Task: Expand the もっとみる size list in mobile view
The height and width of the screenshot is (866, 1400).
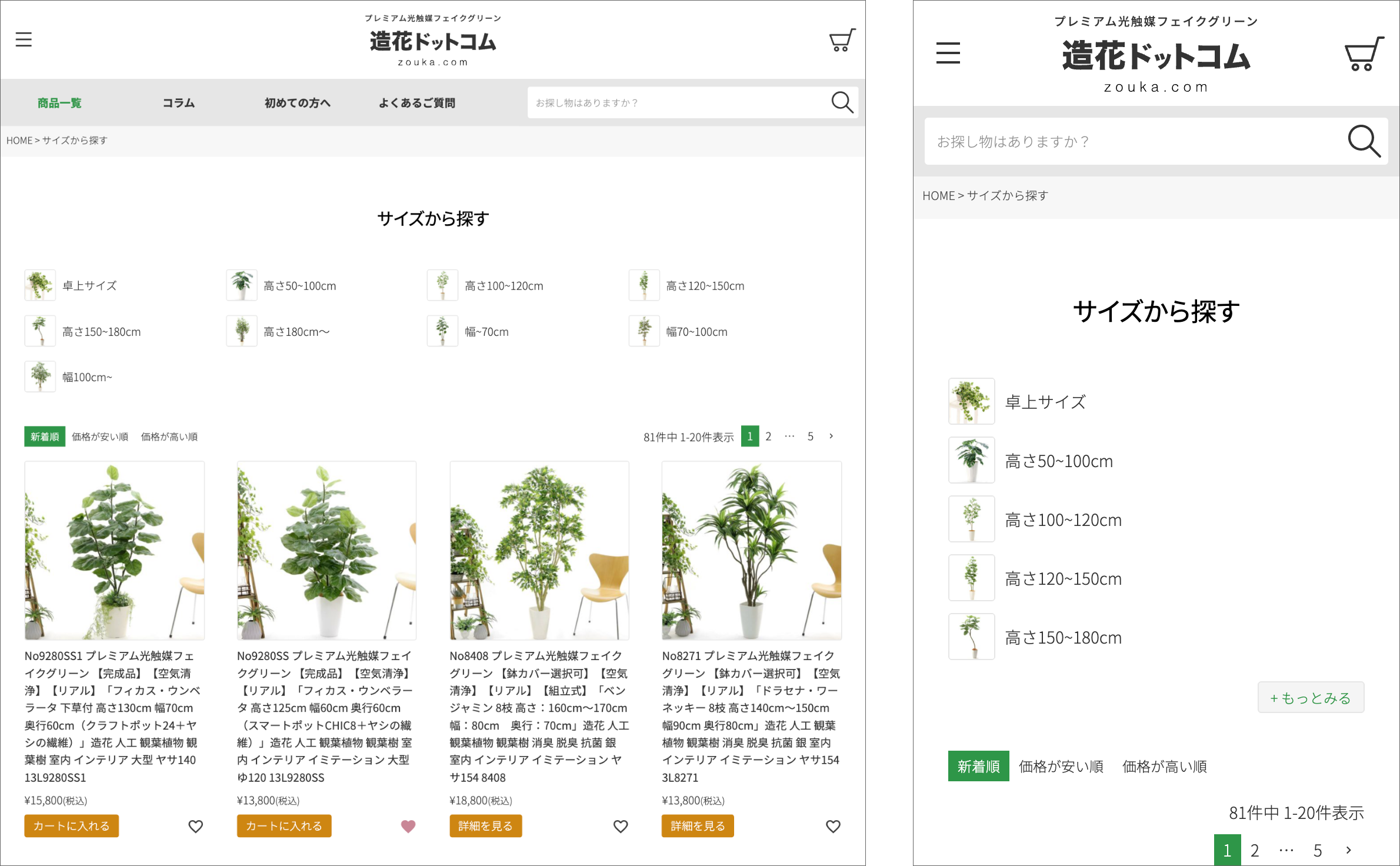Action: point(1310,698)
